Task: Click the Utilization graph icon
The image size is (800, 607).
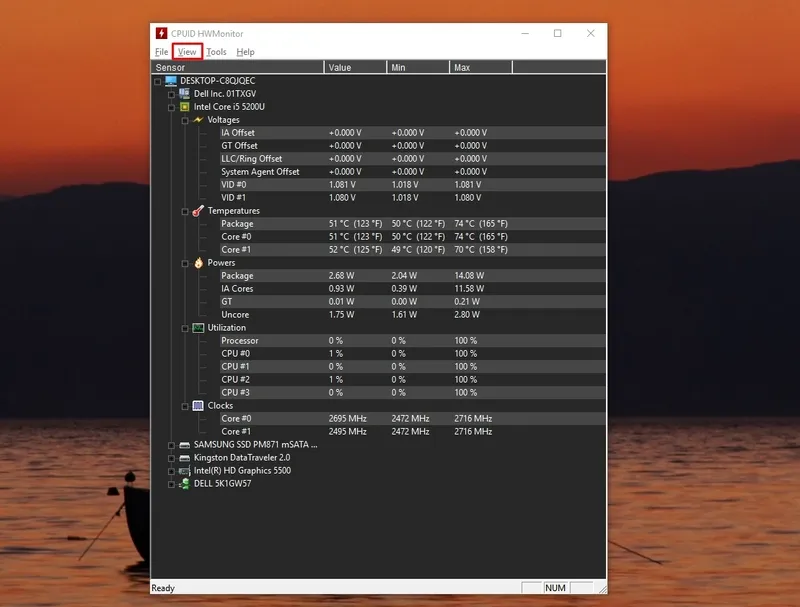Action: coord(198,327)
